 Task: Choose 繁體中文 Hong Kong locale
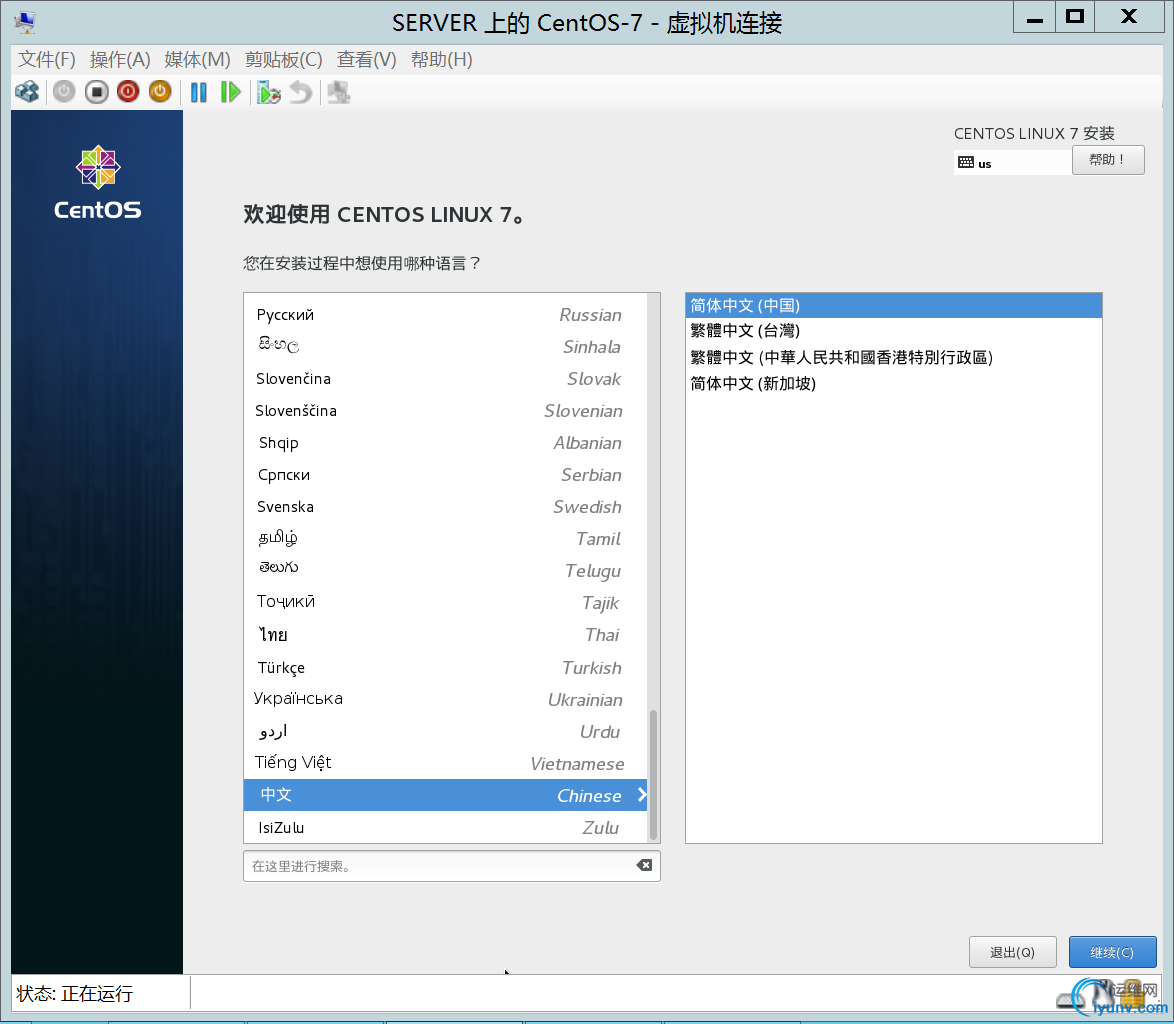pyautogui.click(x=893, y=357)
